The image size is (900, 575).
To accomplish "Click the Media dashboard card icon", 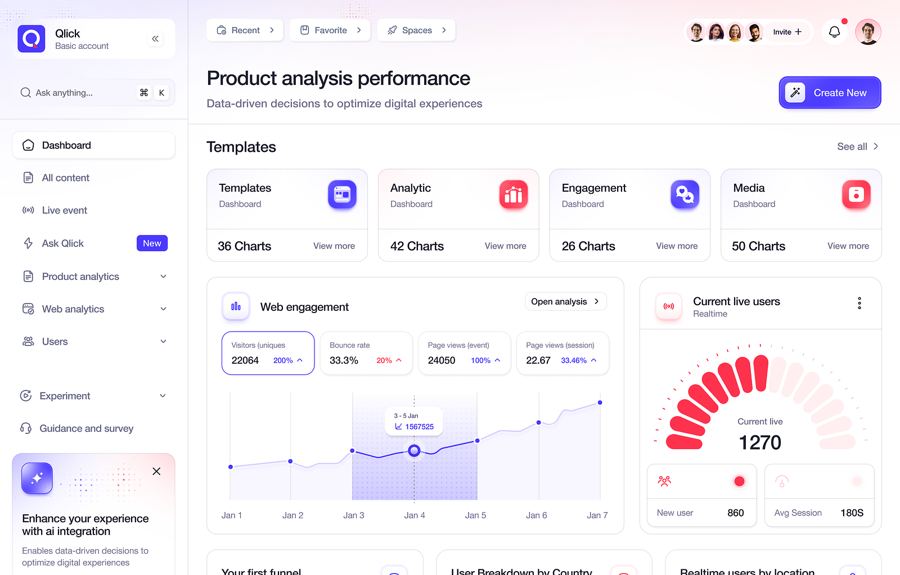I will click(856, 195).
